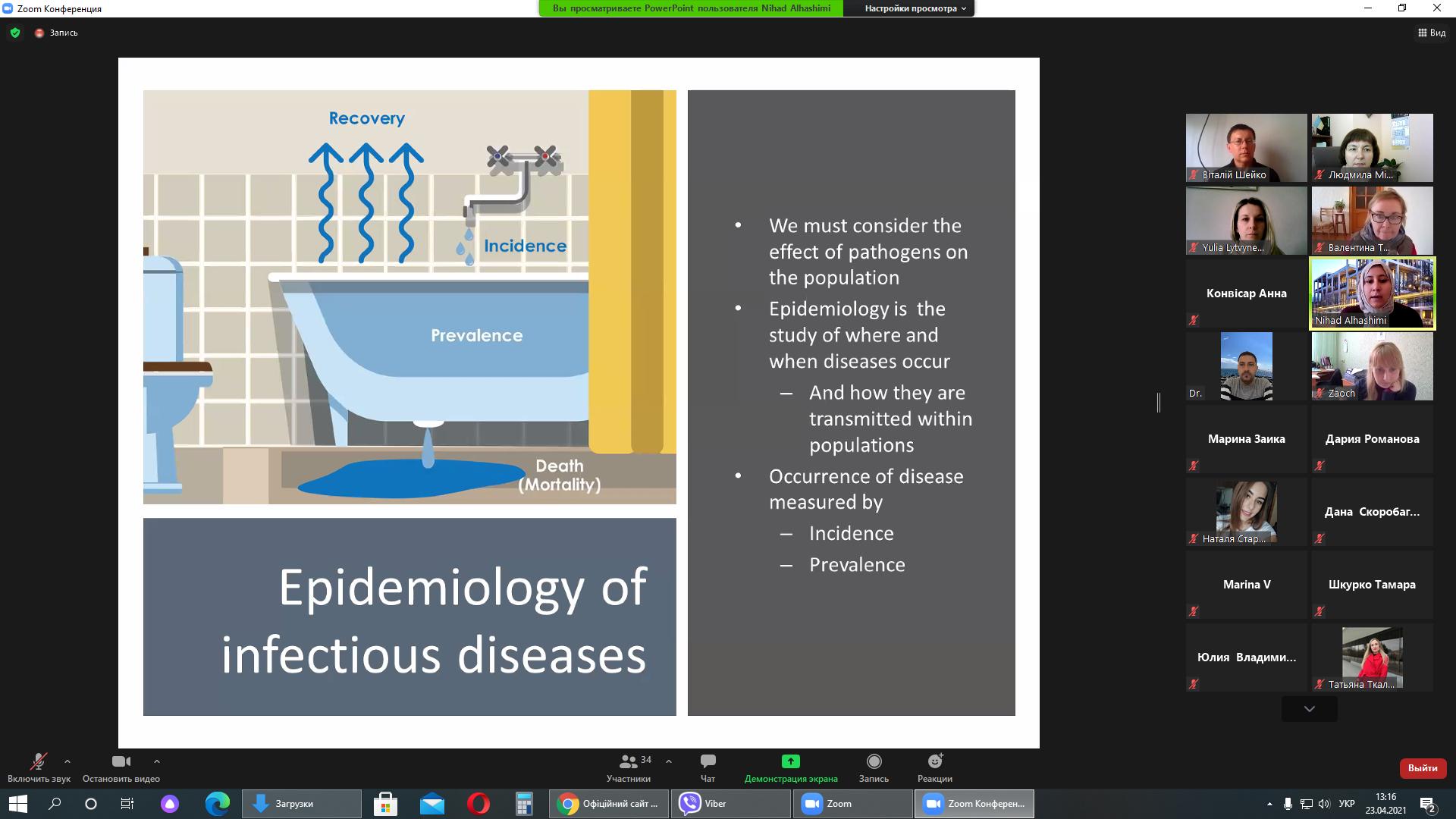Select the Dr. participant tile
Viewport: 1456px width, 819px height.
pos(1247,366)
